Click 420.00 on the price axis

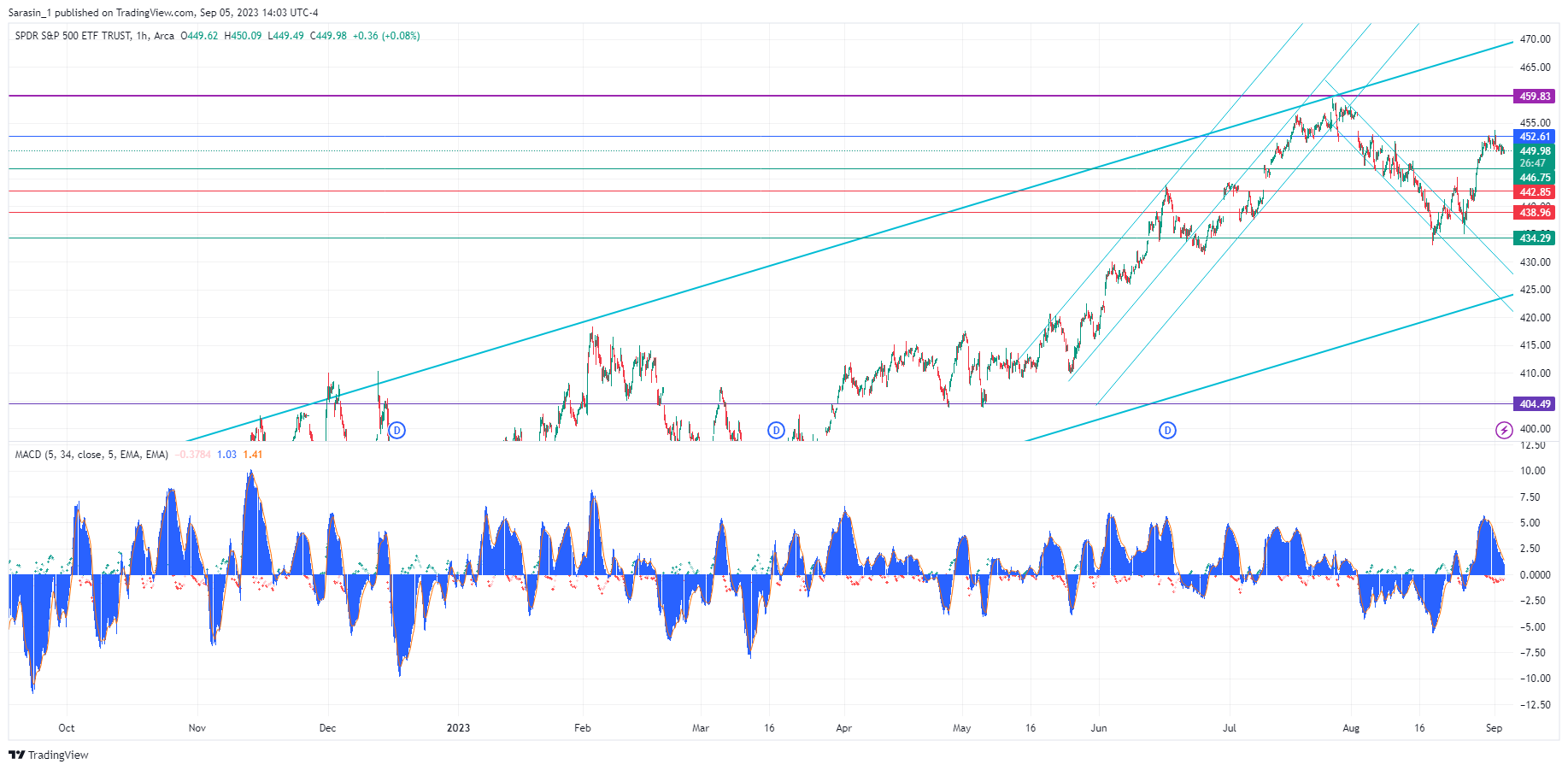pos(1535,318)
